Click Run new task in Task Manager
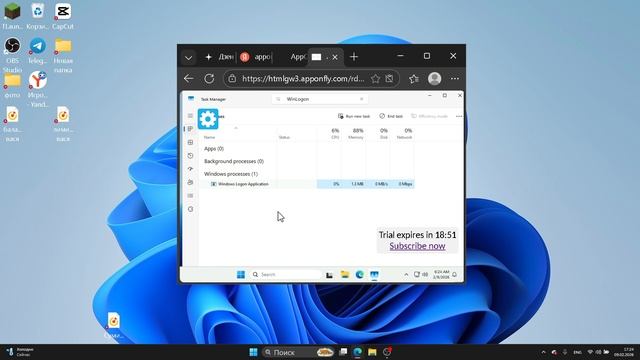The image size is (640, 360). click(x=354, y=116)
